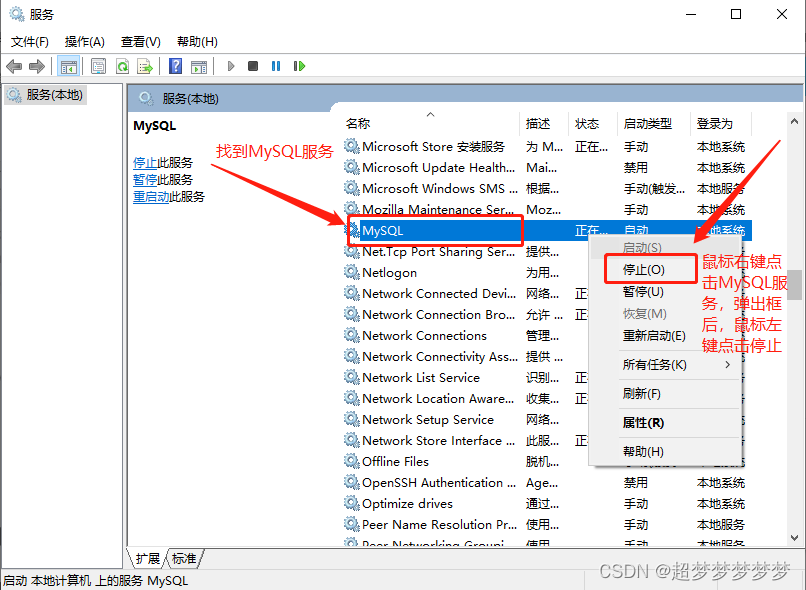This screenshot has width=806, height=590.
Task: Click gear icon of Network List Service
Action: click(352, 378)
